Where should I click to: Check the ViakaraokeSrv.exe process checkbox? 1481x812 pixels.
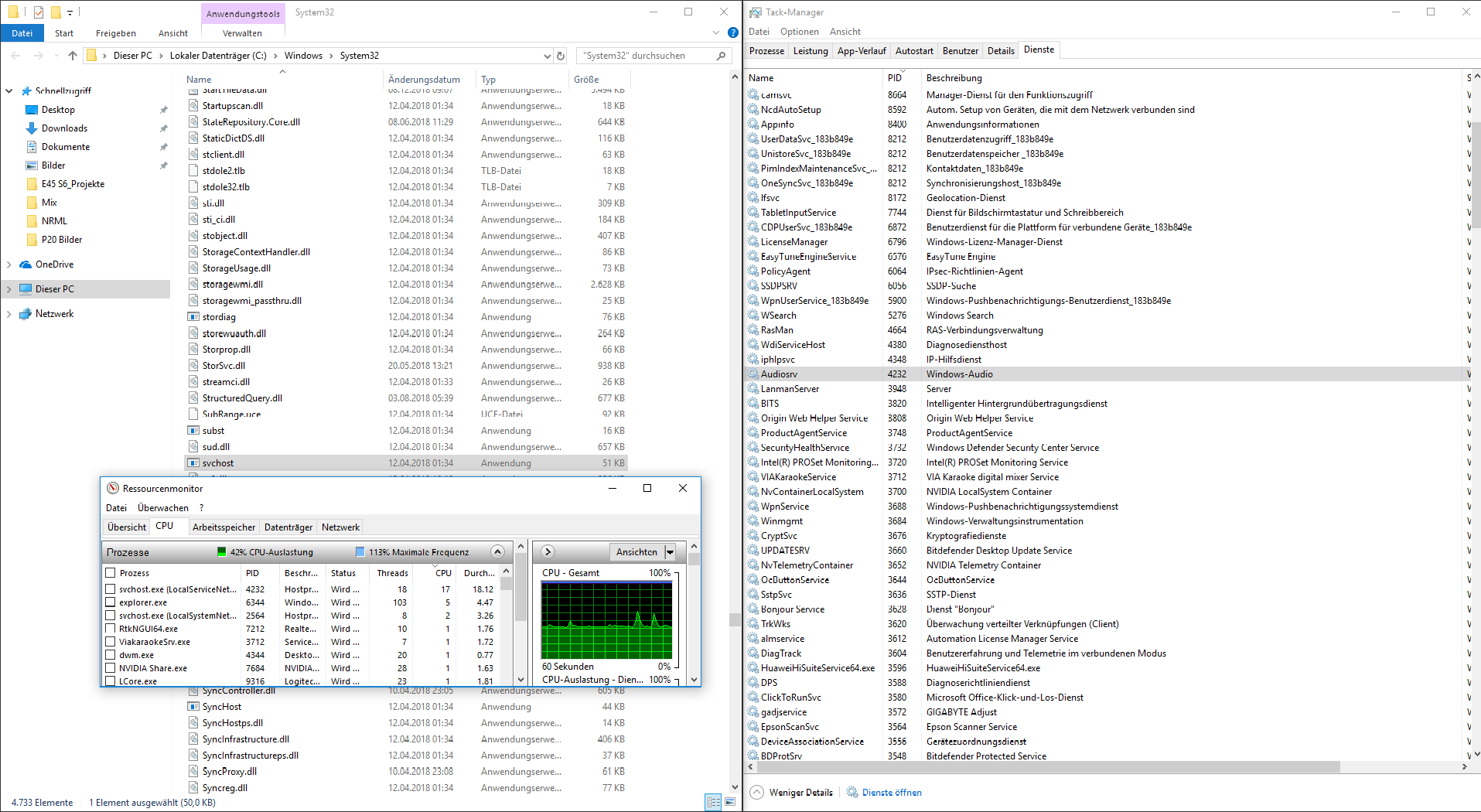pos(111,642)
